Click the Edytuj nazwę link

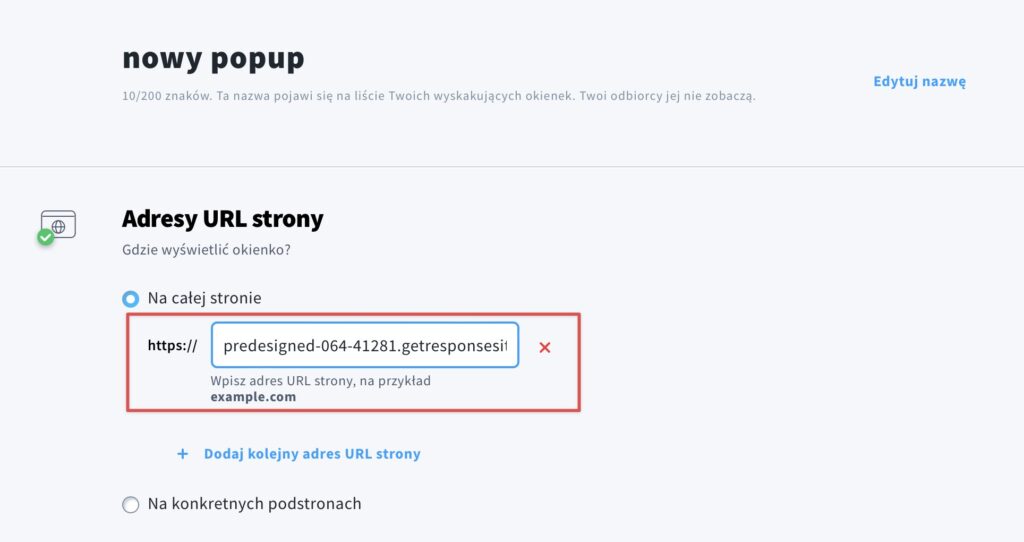[x=920, y=82]
